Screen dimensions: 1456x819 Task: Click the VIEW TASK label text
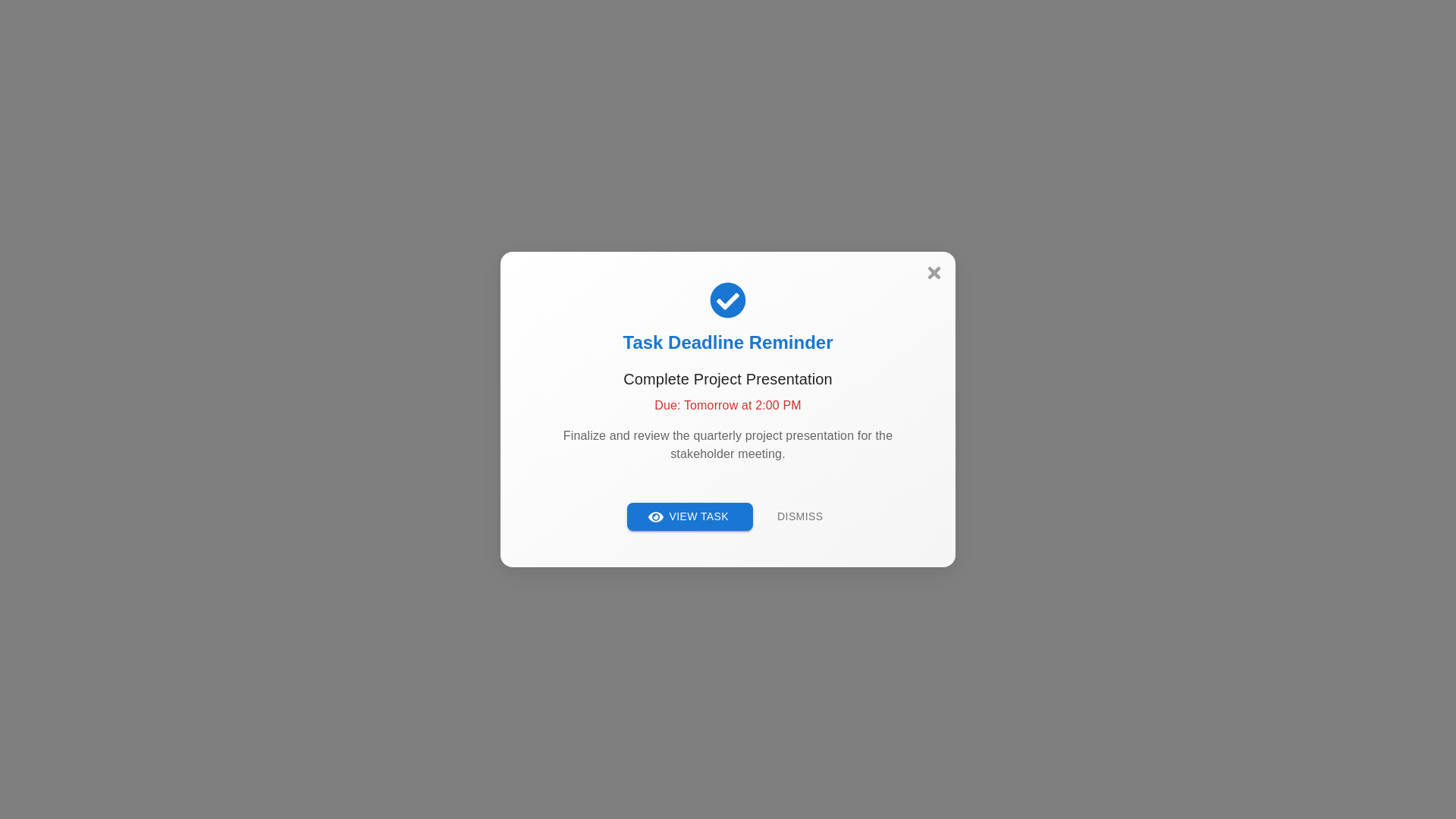[698, 516]
